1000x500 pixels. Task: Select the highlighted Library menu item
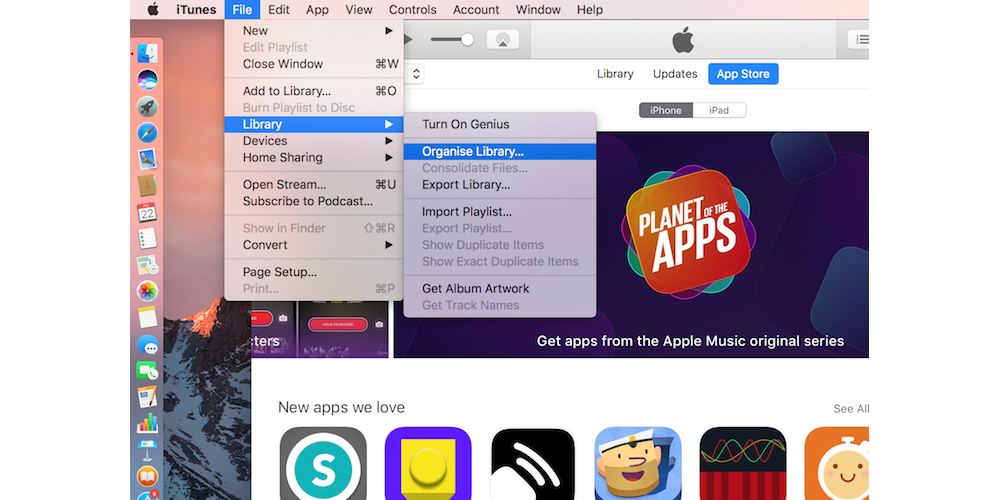click(x=314, y=124)
